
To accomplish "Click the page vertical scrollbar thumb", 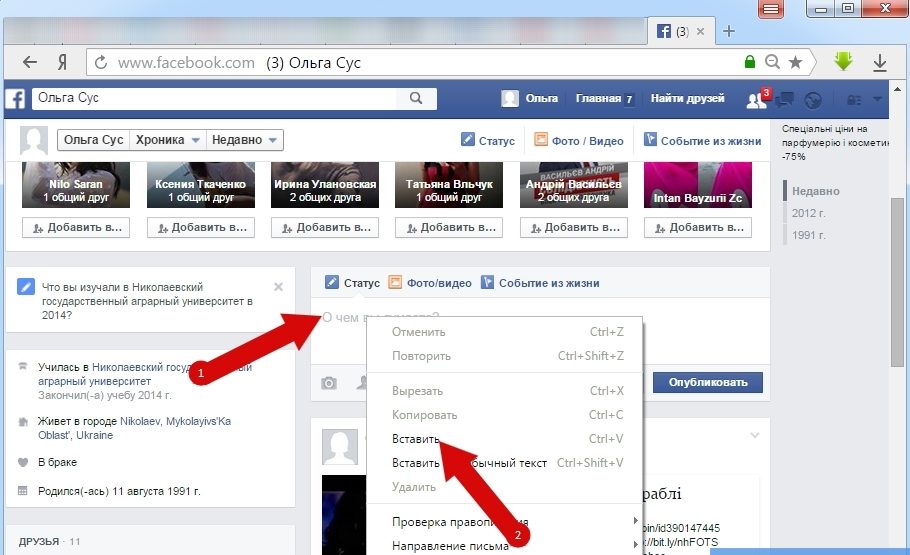I will pyautogui.click(x=897, y=282).
